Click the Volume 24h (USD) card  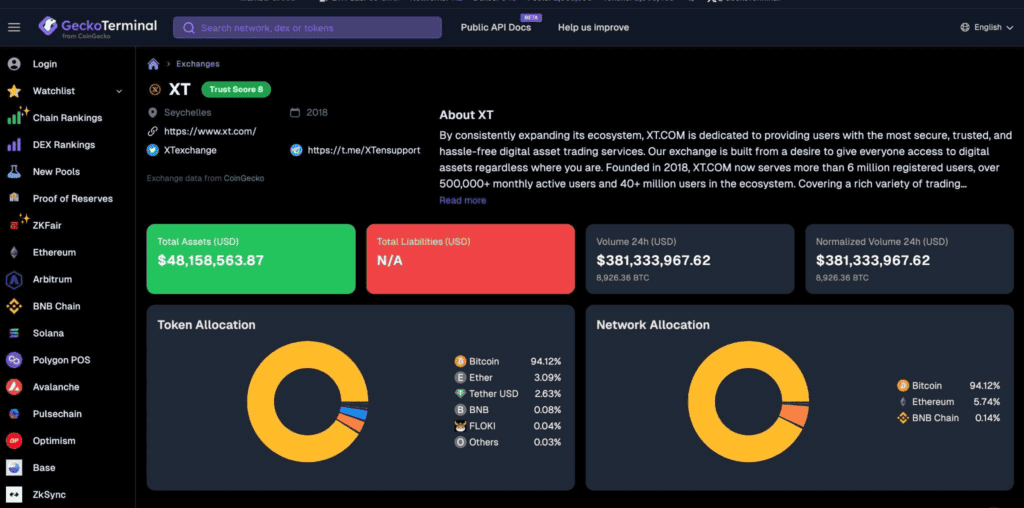690,259
